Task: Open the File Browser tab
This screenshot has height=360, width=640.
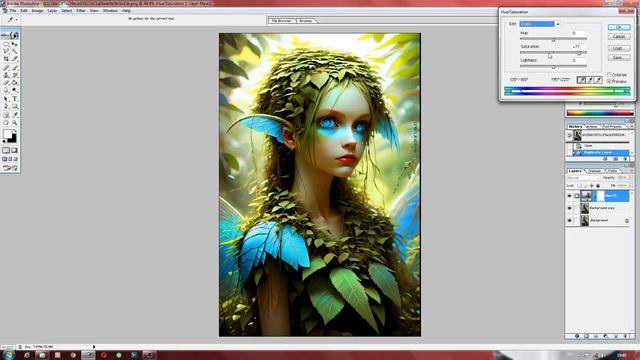Action: pos(281,20)
